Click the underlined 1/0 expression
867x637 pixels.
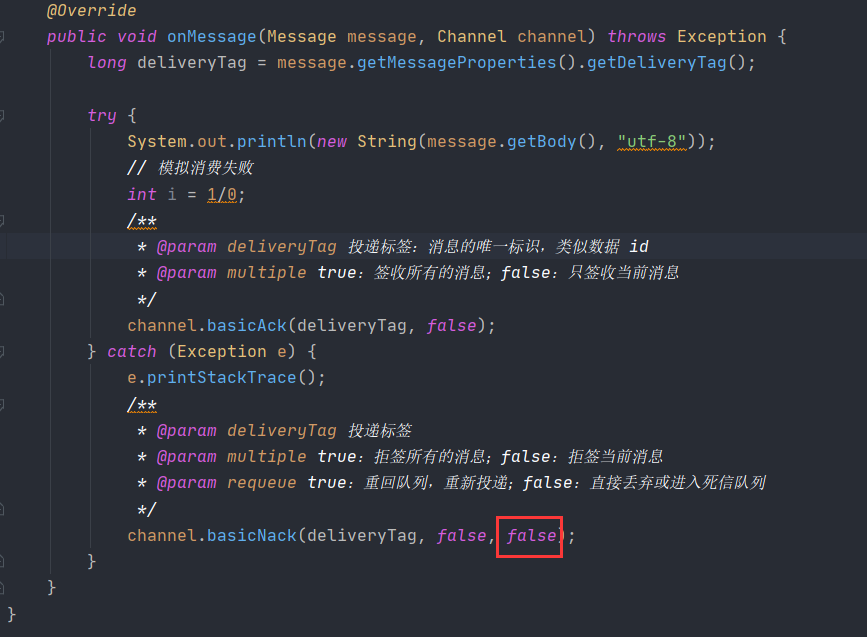222,194
